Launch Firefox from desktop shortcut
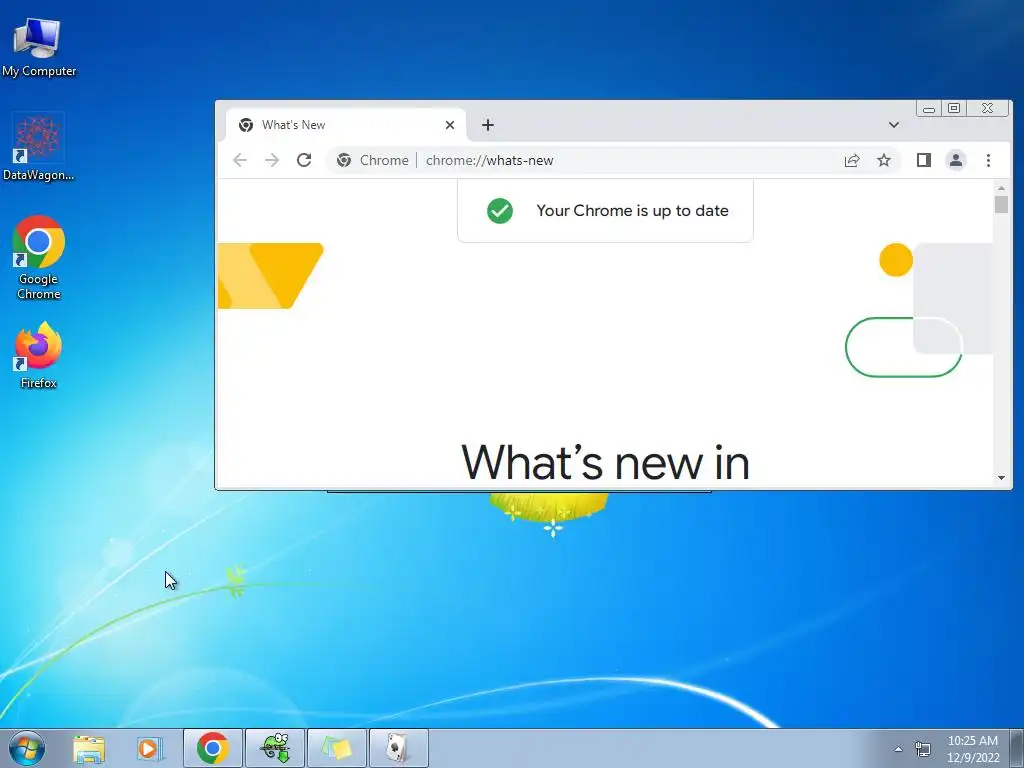 tap(38, 355)
